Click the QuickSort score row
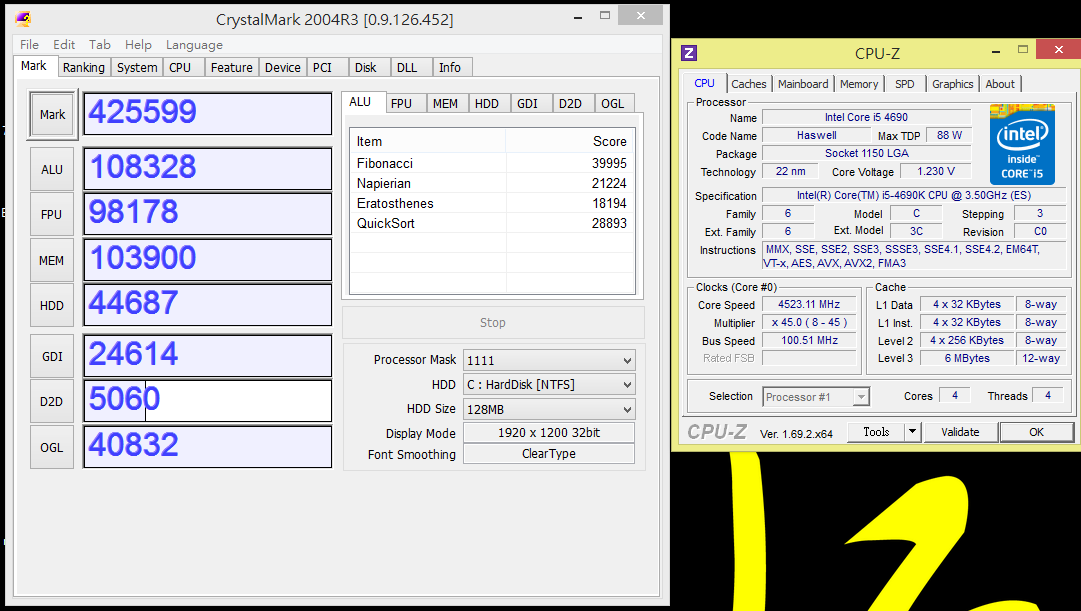 (492, 223)
